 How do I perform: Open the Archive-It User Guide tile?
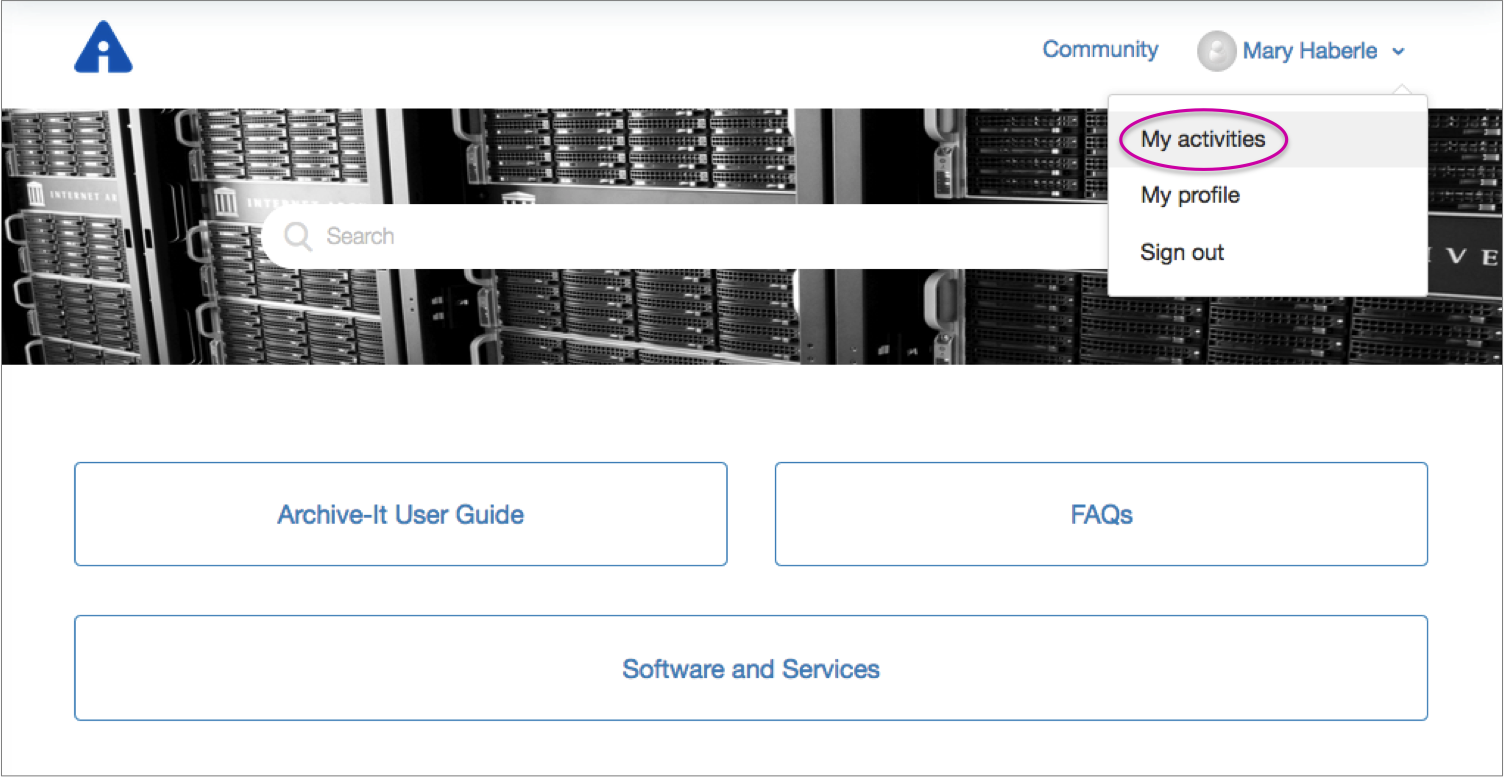[400, 515]
